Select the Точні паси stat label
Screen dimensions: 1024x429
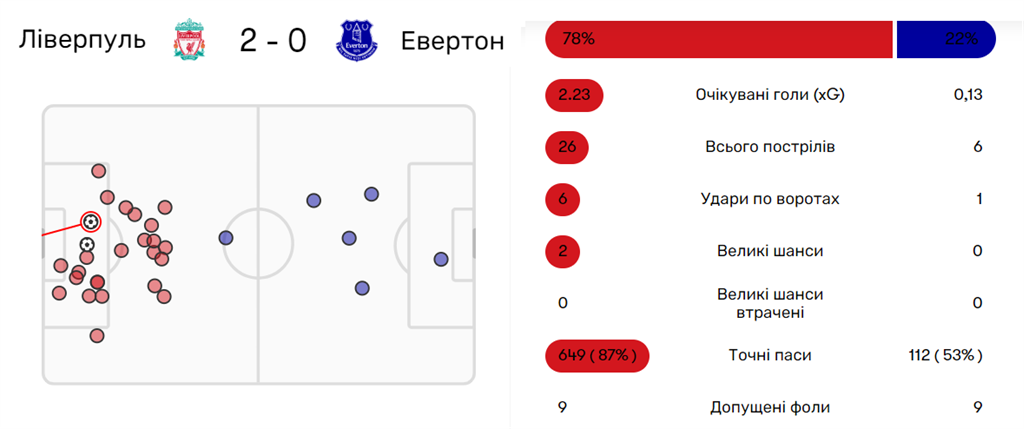(x=769, y=355)
